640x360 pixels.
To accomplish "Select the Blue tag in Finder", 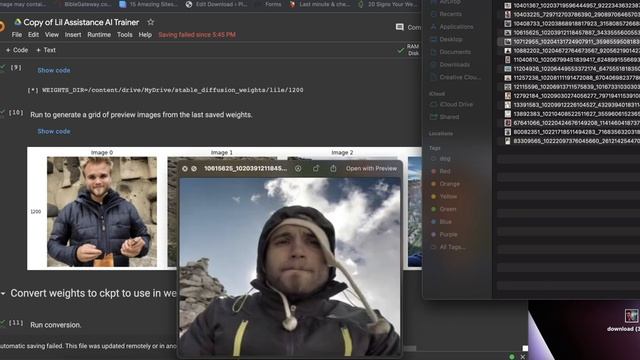I will click(445, 222).
